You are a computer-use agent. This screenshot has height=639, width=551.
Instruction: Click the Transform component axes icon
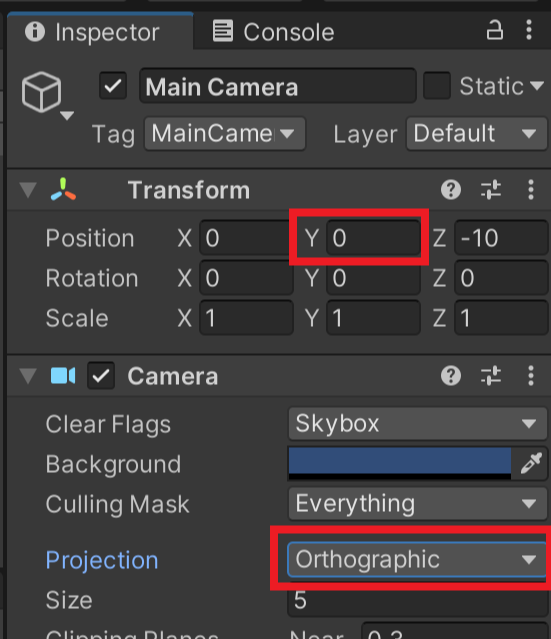click(x=63, y=189)
